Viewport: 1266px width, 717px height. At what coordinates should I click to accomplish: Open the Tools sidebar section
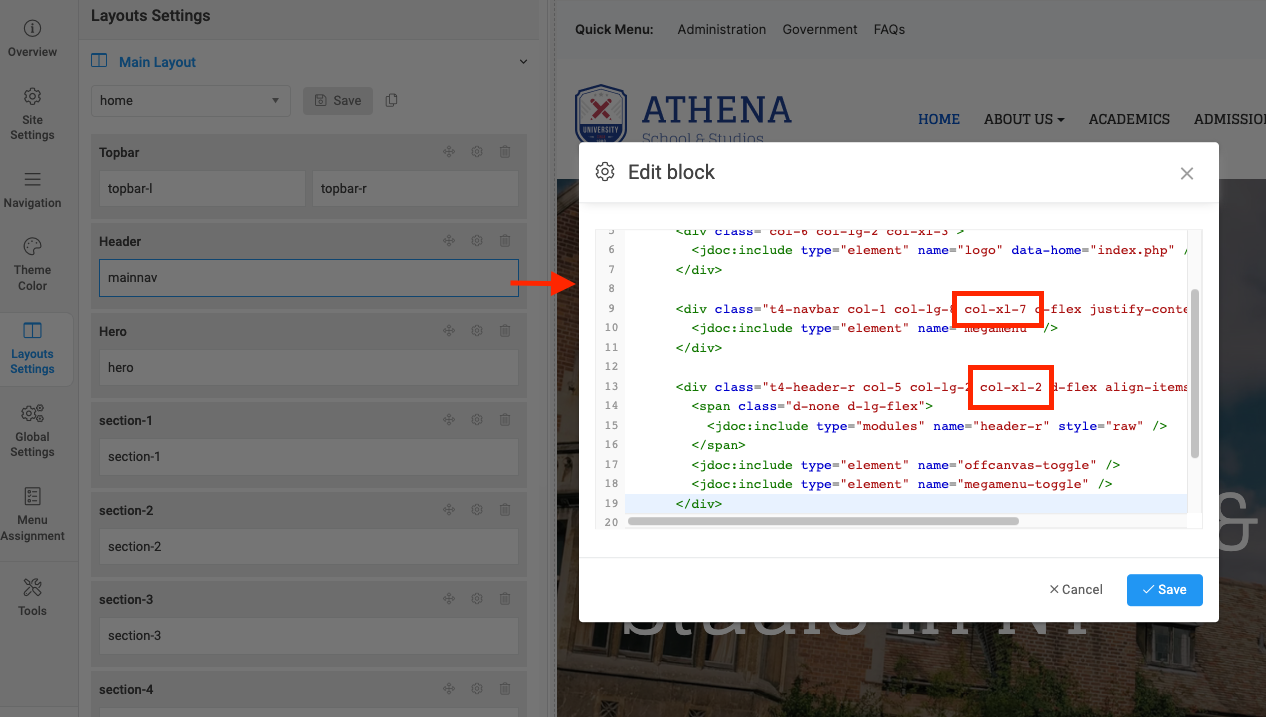[32, 596]
